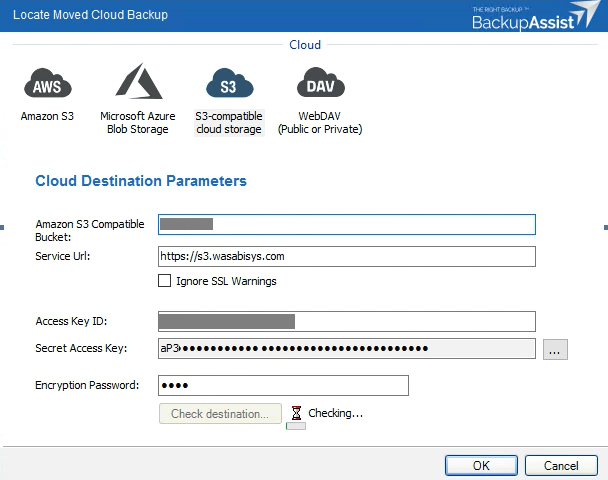Confirm with the OK button
The width and height of the screenshot is (608, 480).
481,465
